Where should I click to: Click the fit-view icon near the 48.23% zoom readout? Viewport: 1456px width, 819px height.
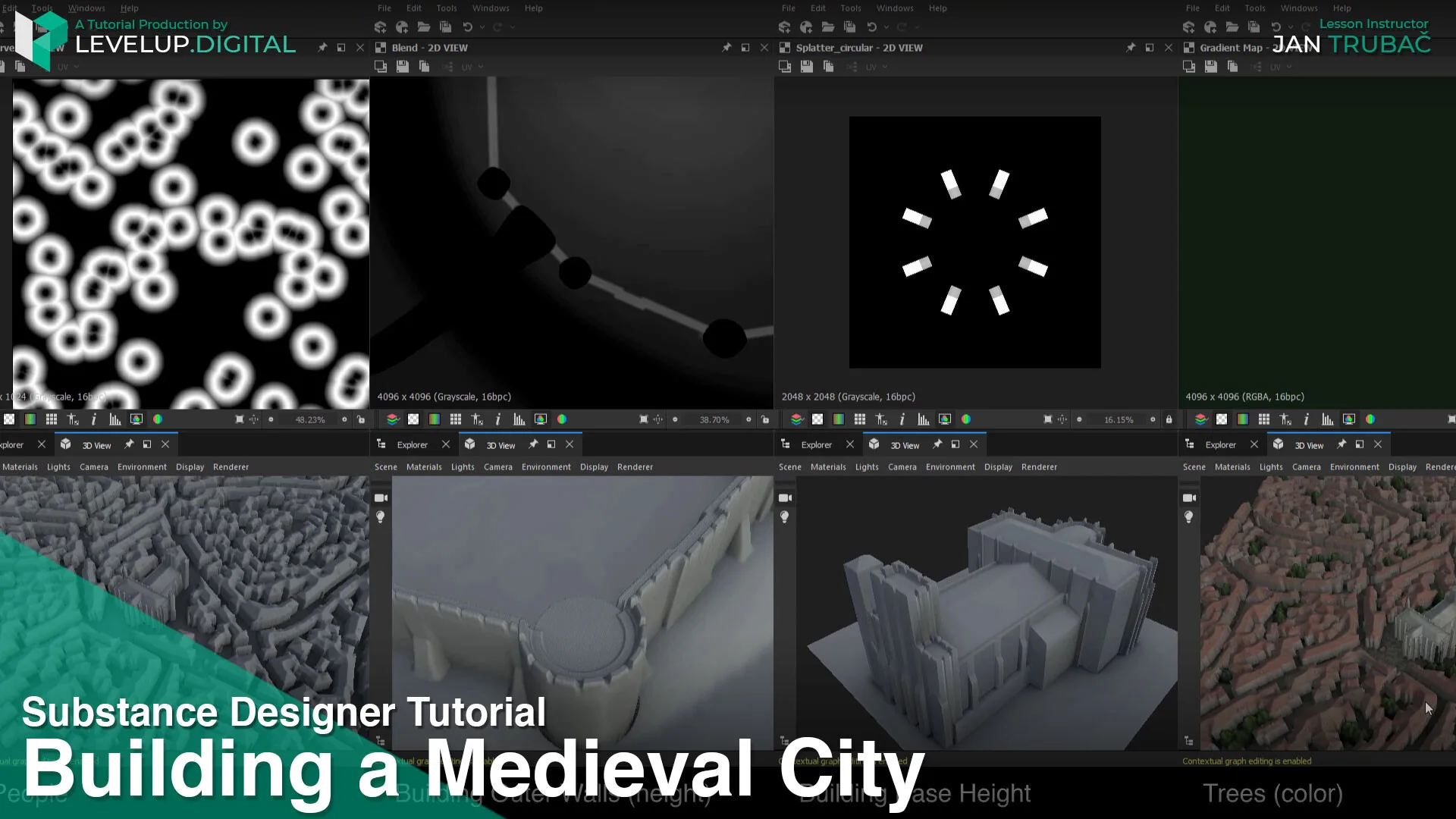240,419
